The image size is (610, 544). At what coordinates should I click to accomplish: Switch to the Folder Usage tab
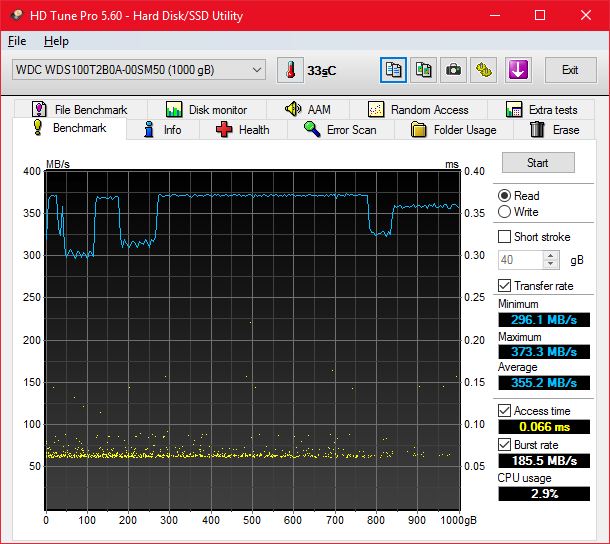click(454, 130)
